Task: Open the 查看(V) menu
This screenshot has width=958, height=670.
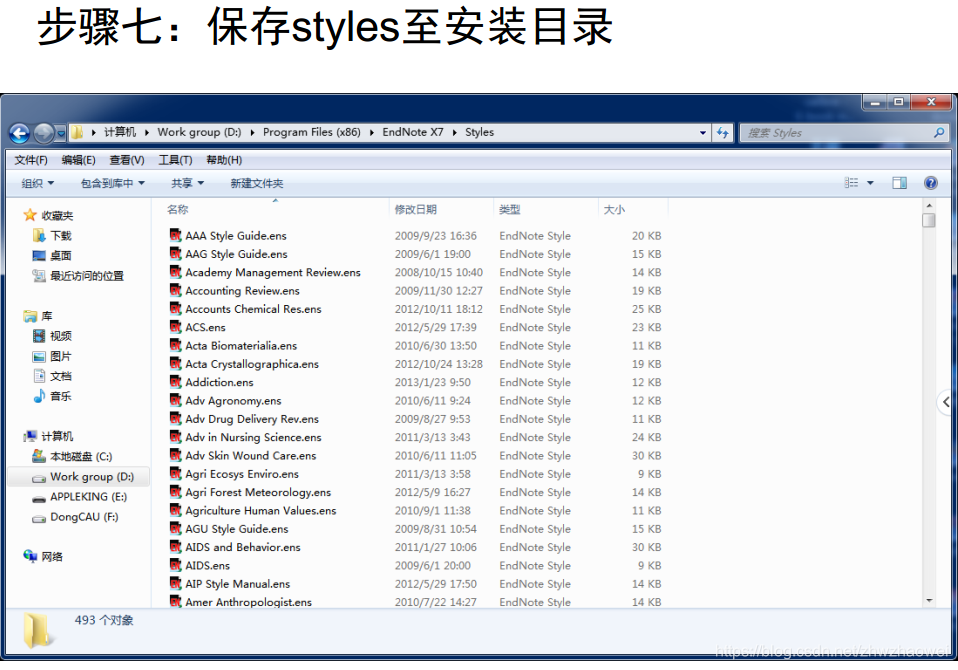Action: tap(126, 160)
